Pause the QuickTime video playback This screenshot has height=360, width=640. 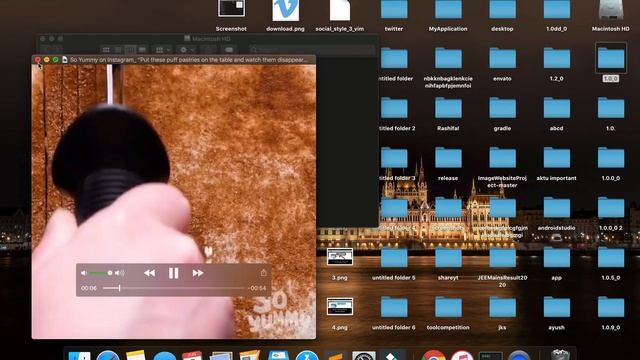click(173, 273)
